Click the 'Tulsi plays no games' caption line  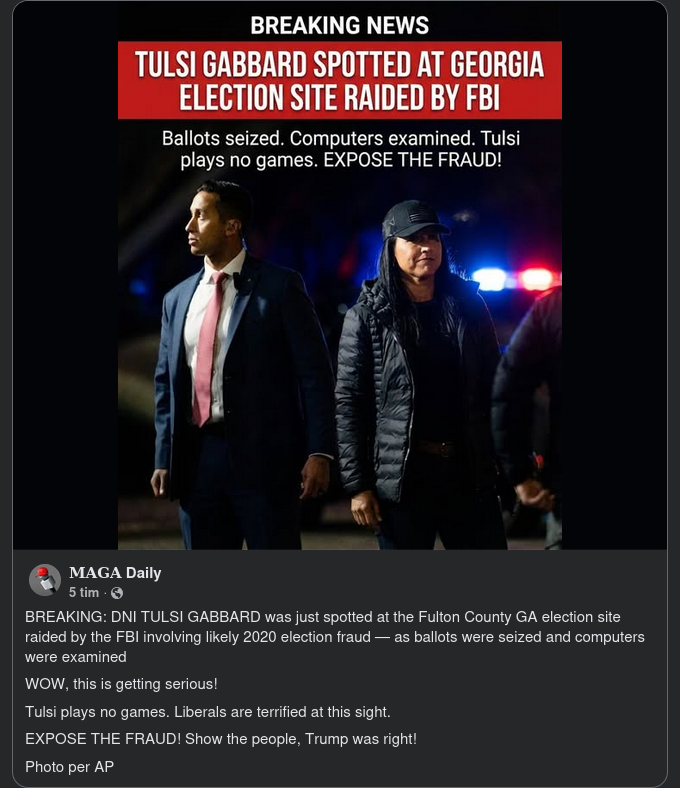click(x=208, y=712)
